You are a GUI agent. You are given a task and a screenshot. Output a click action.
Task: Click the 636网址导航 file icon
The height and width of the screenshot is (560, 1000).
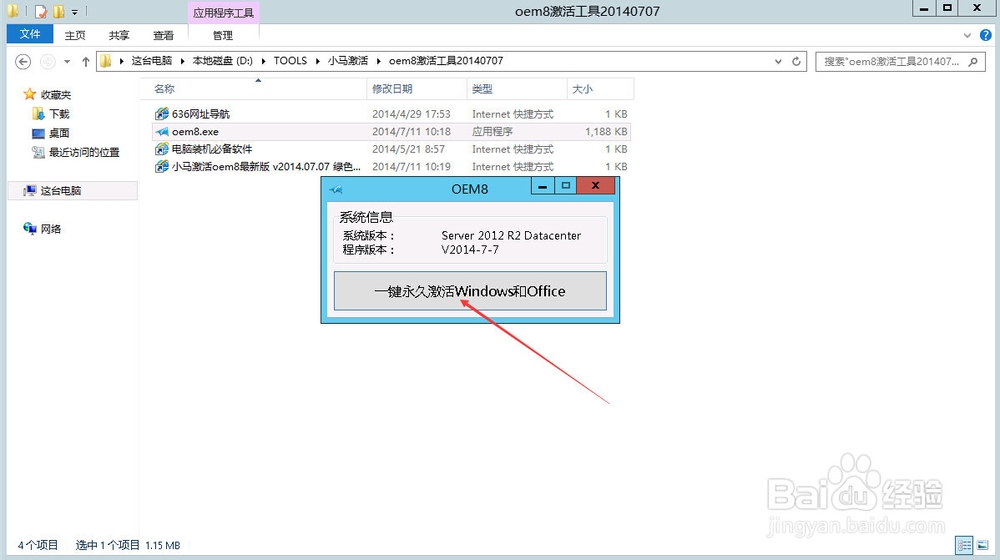click(162, 114)
